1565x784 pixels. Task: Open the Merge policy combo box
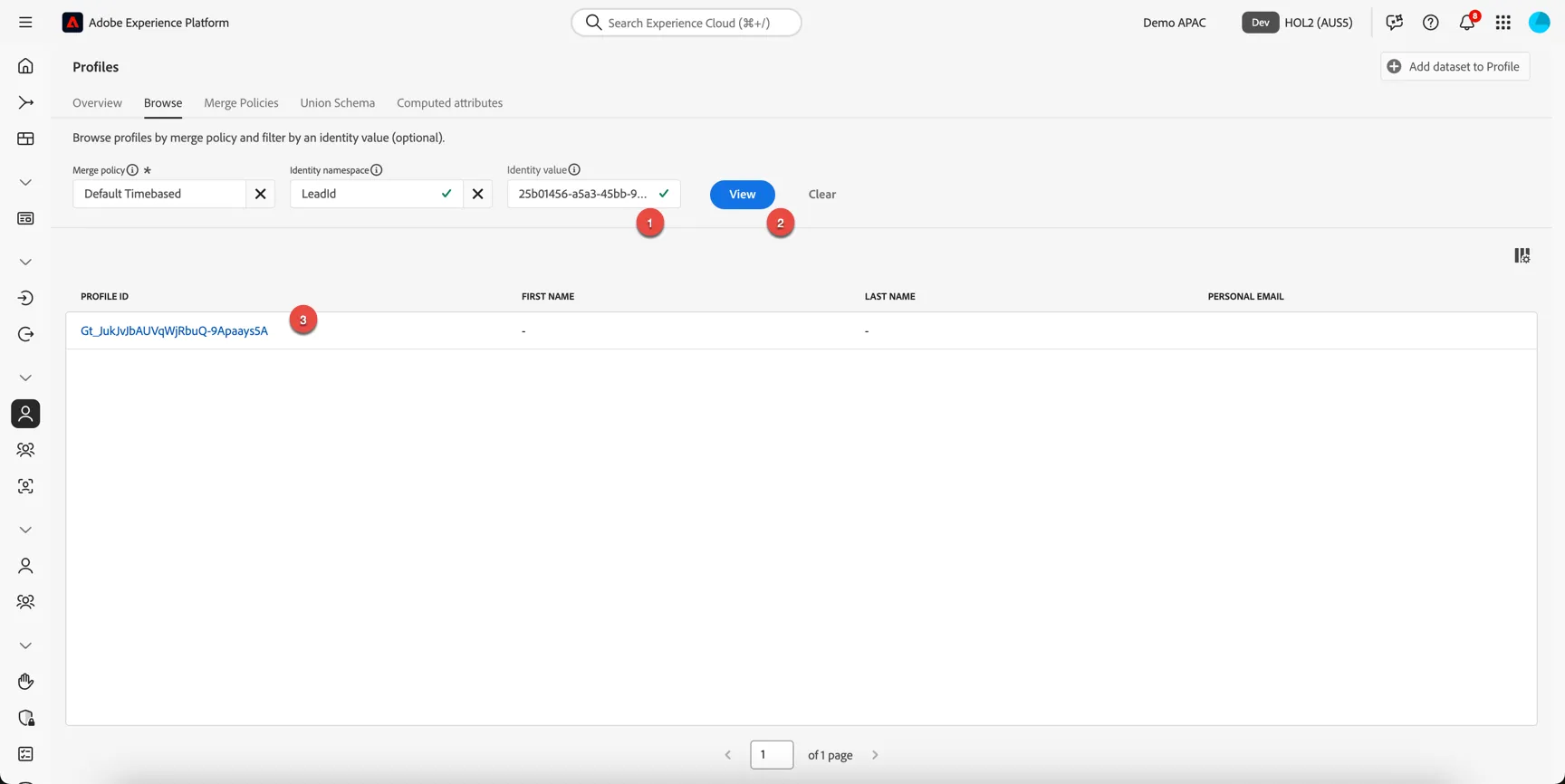pos(159,194)
